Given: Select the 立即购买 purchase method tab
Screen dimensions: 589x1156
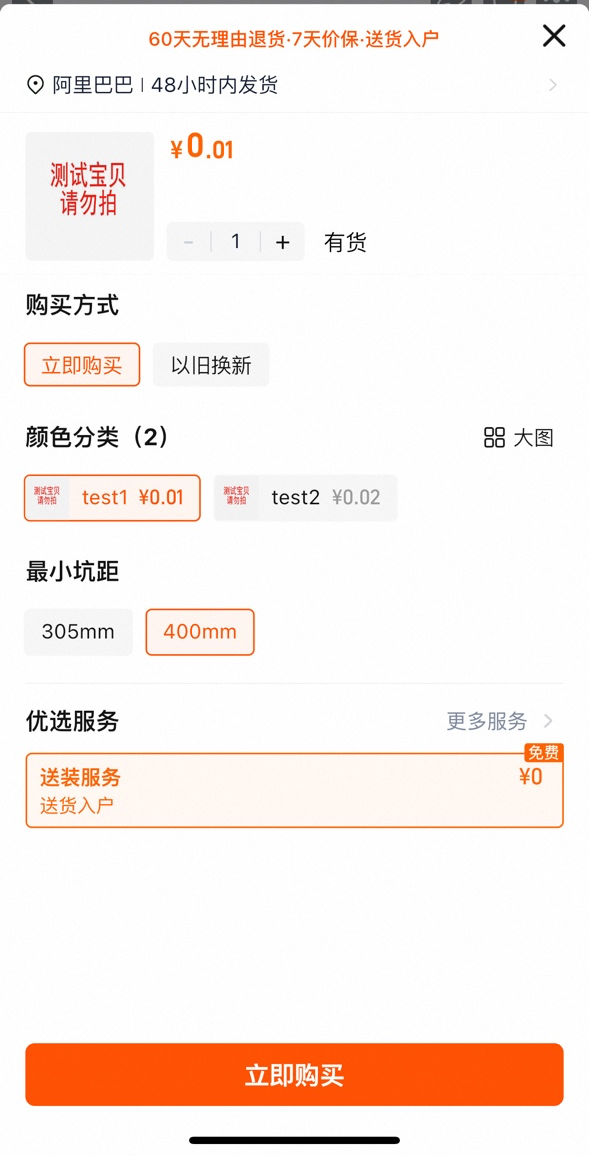Looking at the screenshot, I should [x=81, y=364].
